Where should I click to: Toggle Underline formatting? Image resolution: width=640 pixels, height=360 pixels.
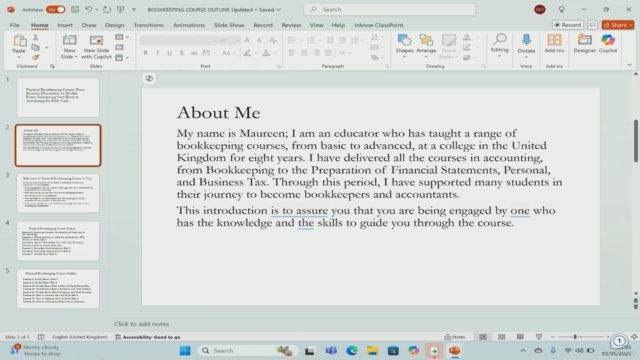point(169,53)
